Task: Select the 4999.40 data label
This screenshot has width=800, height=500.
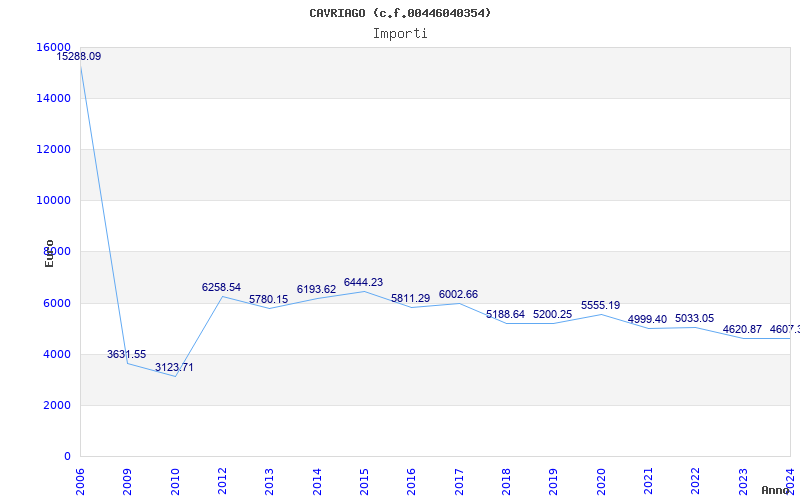Action: pos(647,319)
